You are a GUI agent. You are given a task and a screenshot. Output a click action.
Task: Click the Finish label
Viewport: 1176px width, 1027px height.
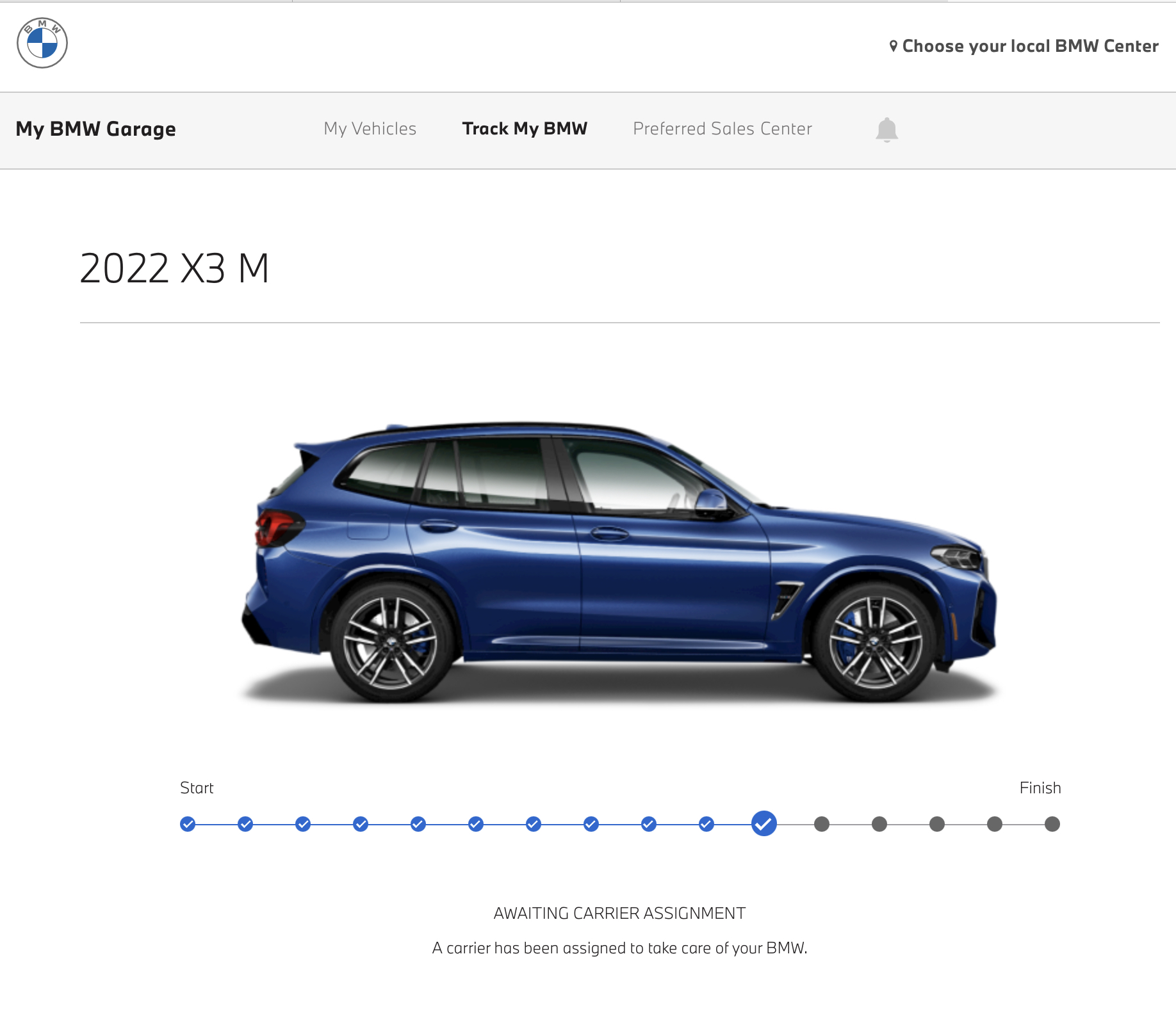pyautogui.click(x=1040, y=788)
